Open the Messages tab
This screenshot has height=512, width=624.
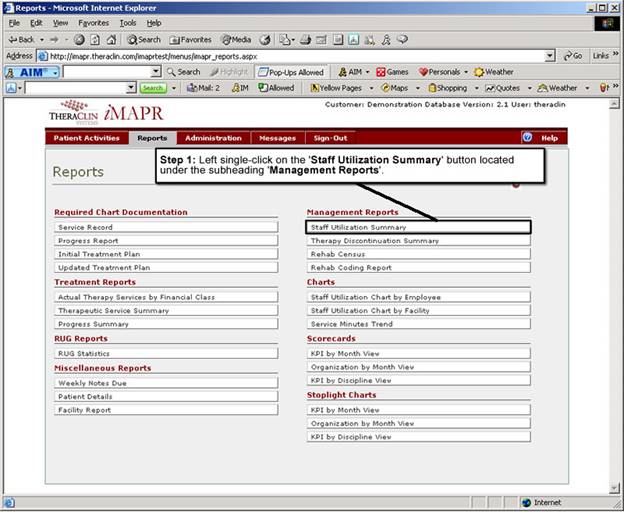pyautogui.click(x=277, y=138)
